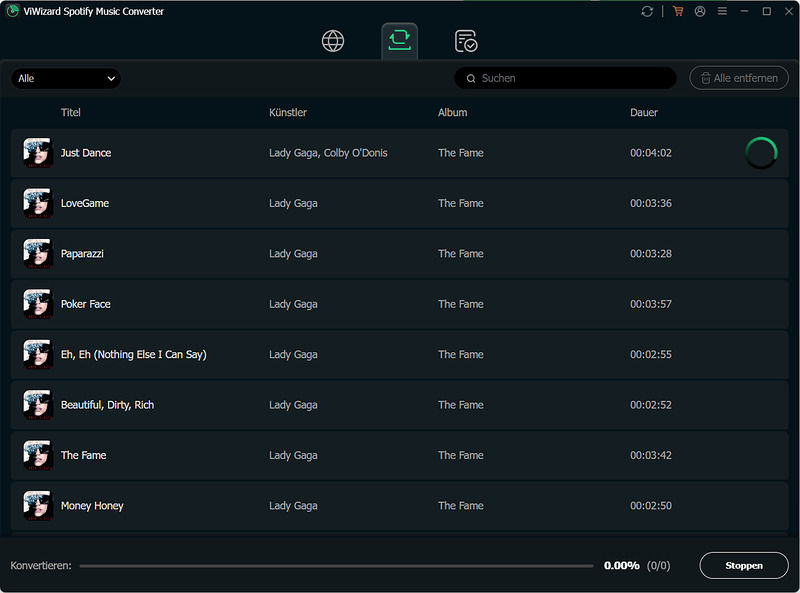Select The Fame track title

(84, 455)
